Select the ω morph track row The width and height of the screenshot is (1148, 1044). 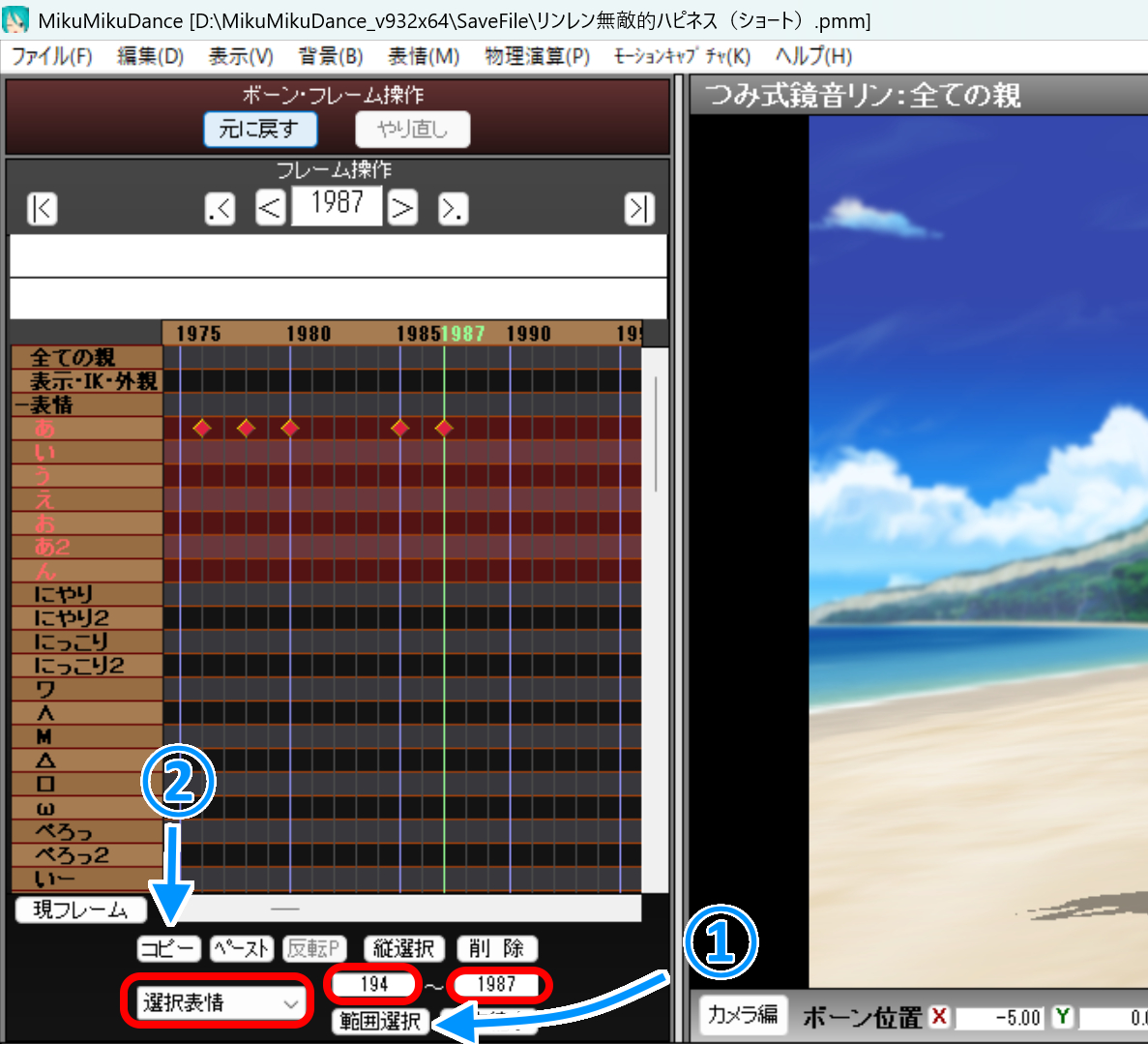87,807
